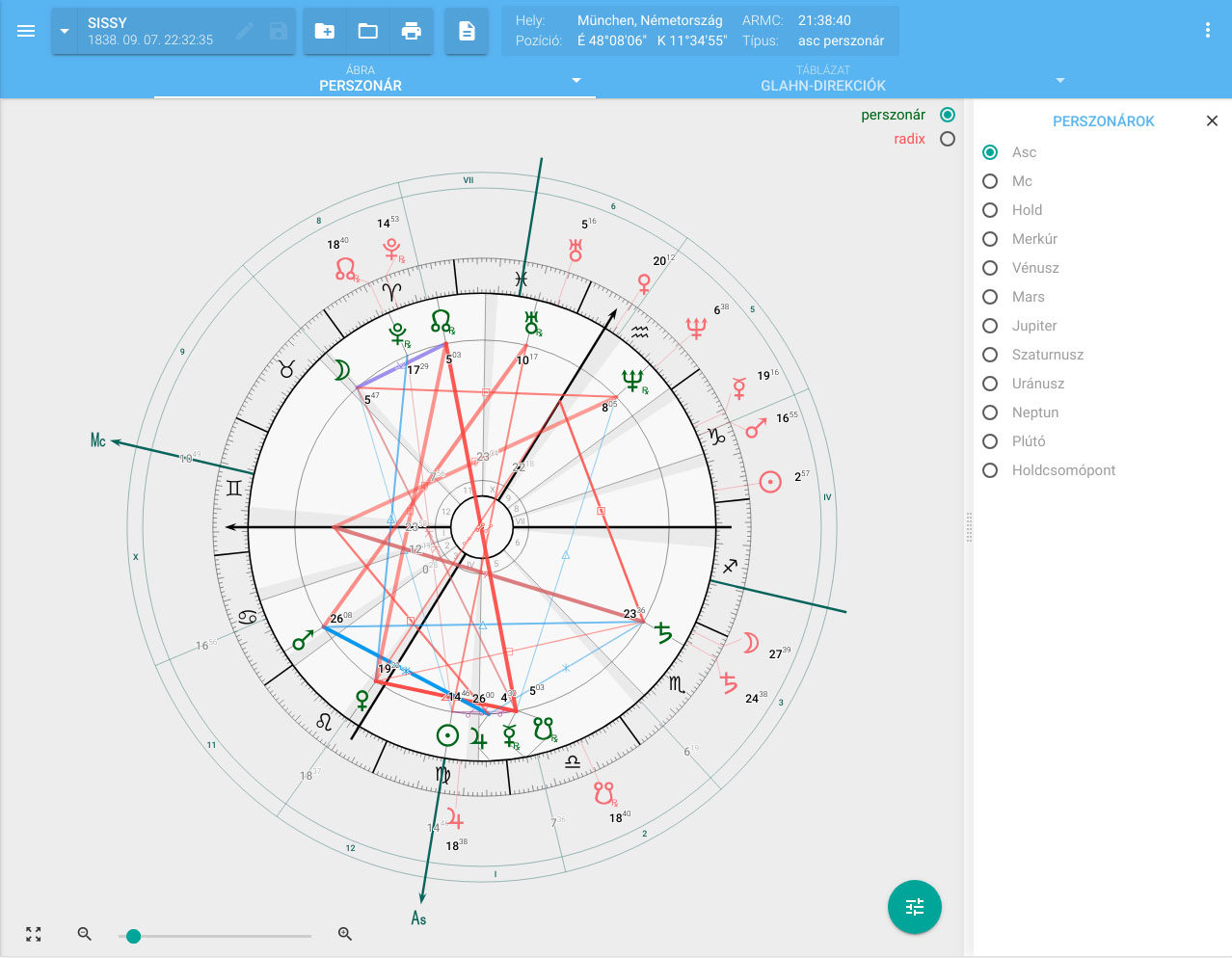
Task: Click the open folder icon
Action: coord(368,31)
